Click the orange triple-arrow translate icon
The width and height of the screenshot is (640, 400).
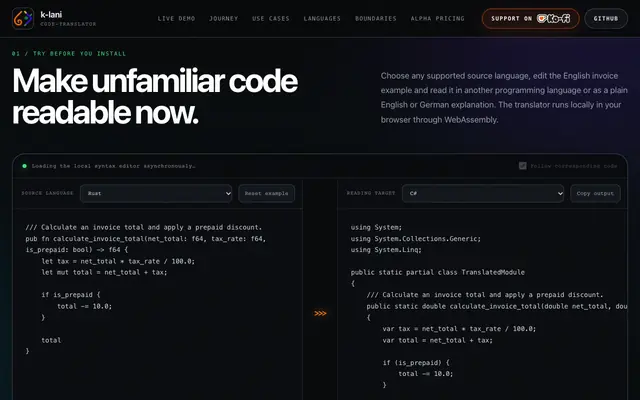click(x=320, y=313)
